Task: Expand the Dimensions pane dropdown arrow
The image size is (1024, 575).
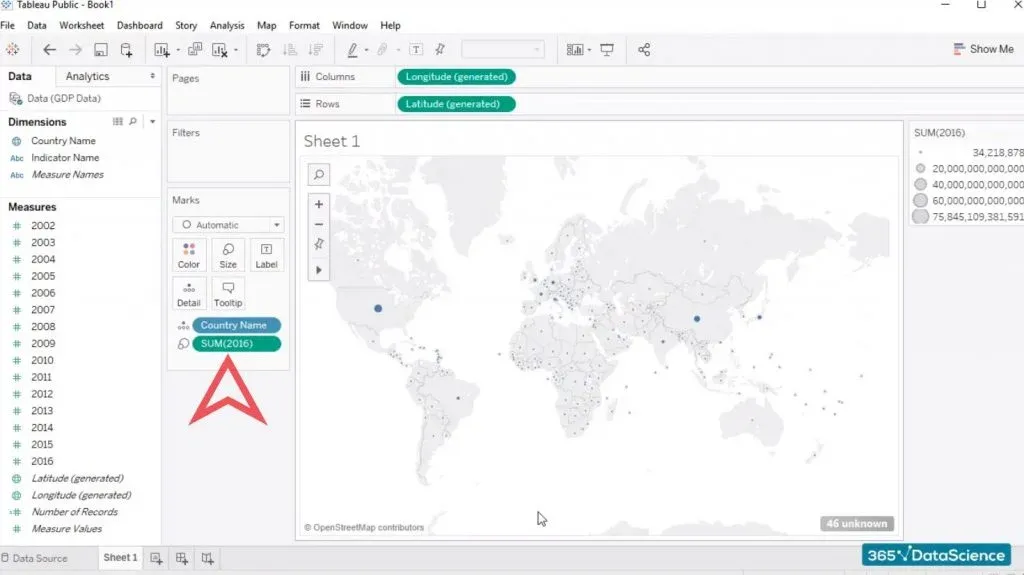Action: 152,122
